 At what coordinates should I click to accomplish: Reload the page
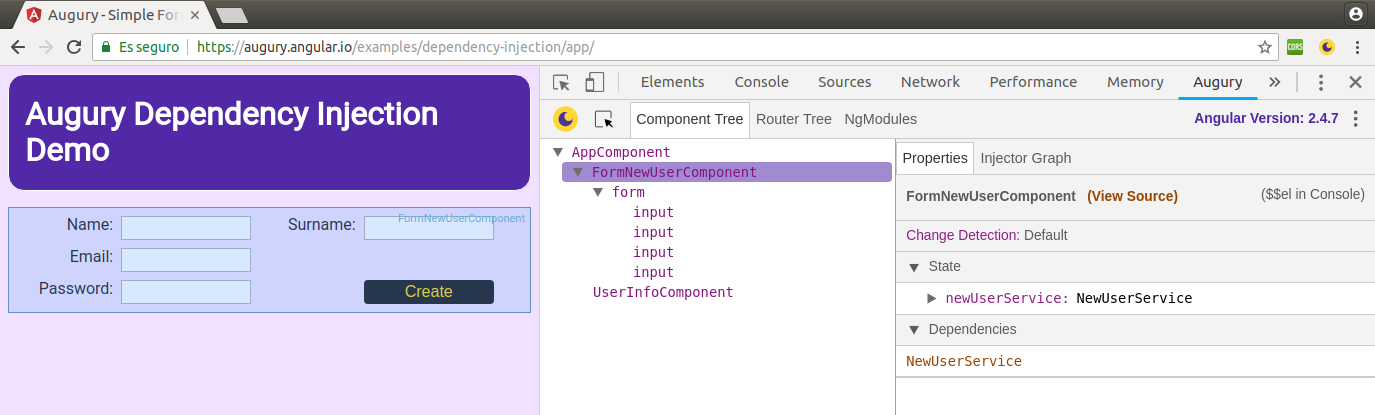[73, 47]
